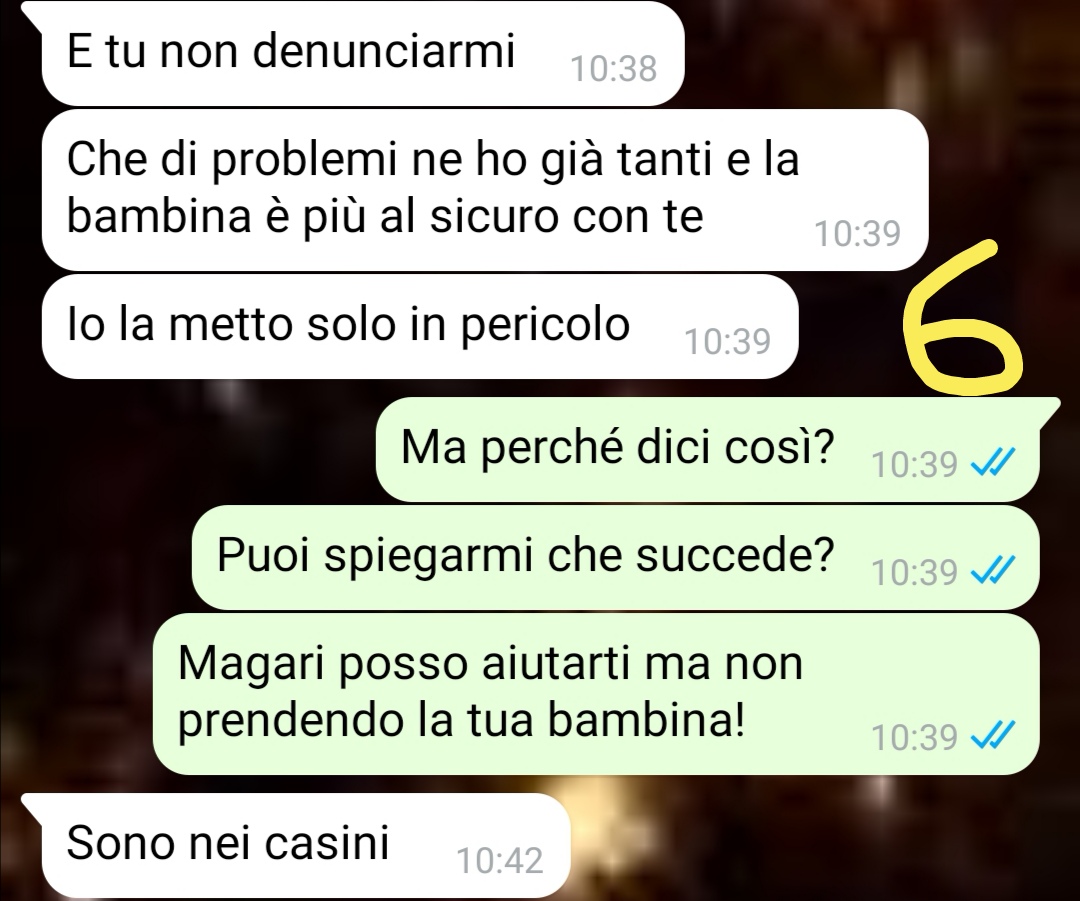Select the 'Ma perché dici così?' sent message
Image resolution: width=1080 pixels, height=901 pixels.
tap(707, 449)
